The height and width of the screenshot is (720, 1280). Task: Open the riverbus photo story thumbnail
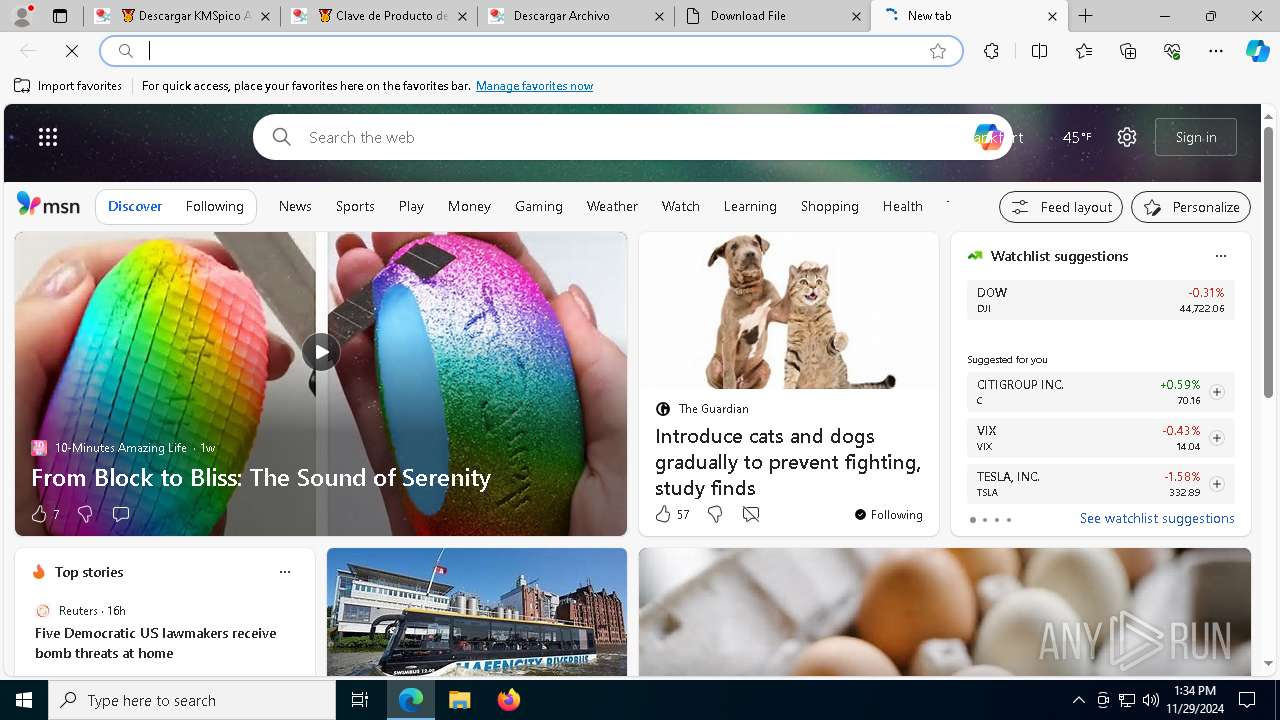tap(477, 612)
